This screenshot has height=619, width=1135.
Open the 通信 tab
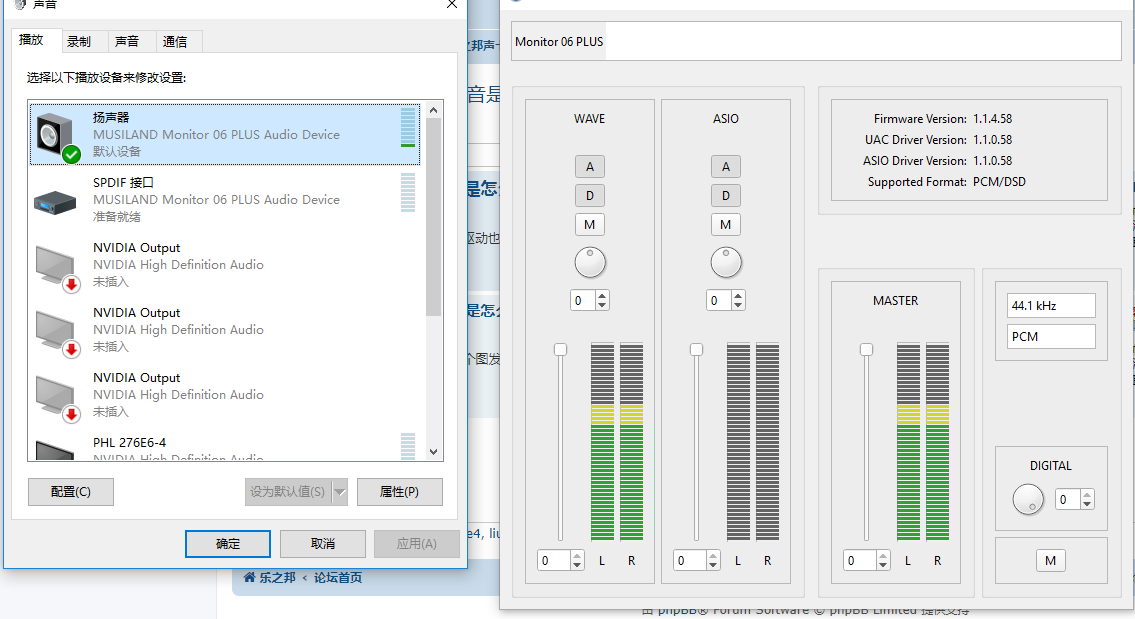coord(175,41)
